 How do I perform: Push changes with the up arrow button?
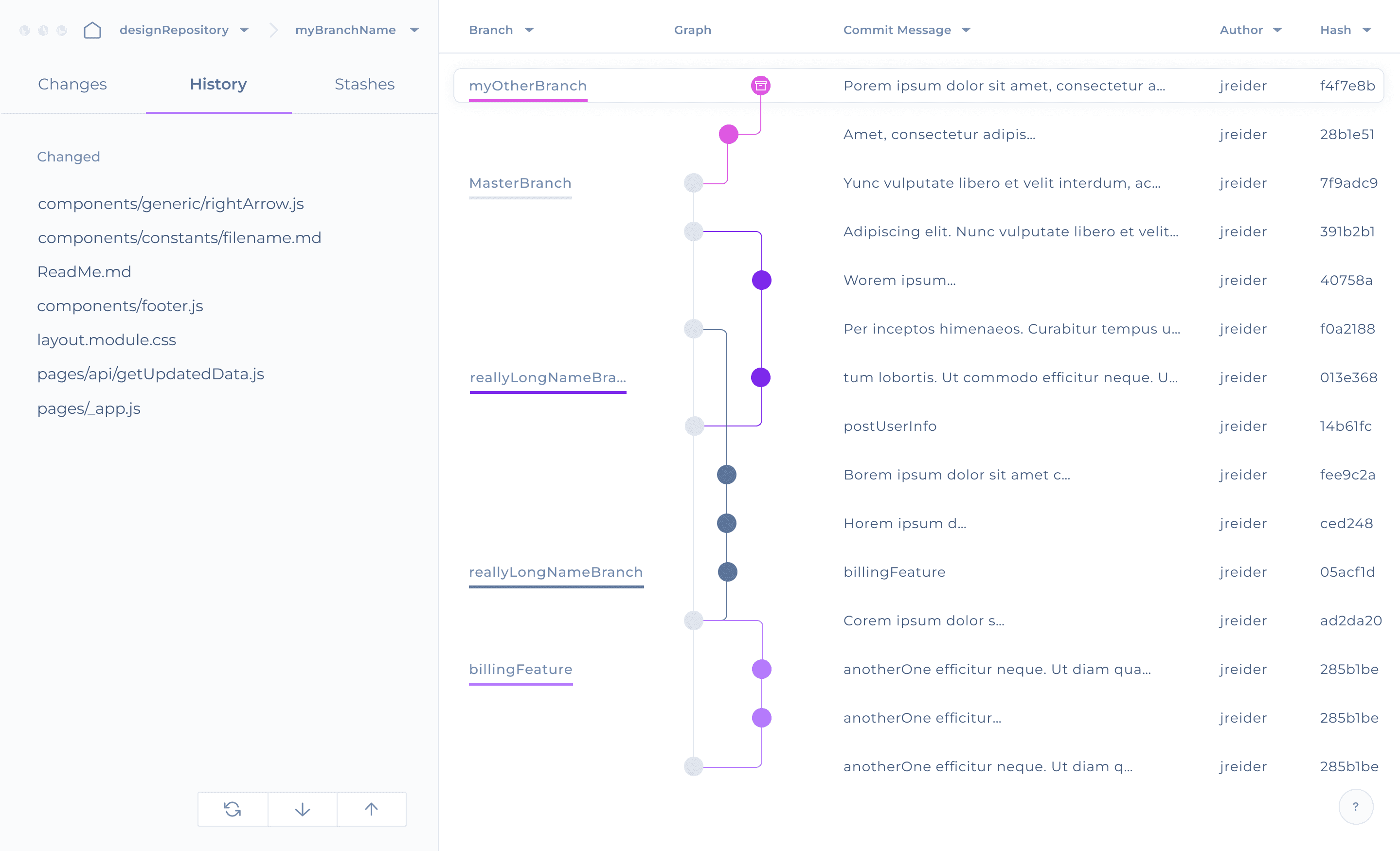click(x=372, y=809)
